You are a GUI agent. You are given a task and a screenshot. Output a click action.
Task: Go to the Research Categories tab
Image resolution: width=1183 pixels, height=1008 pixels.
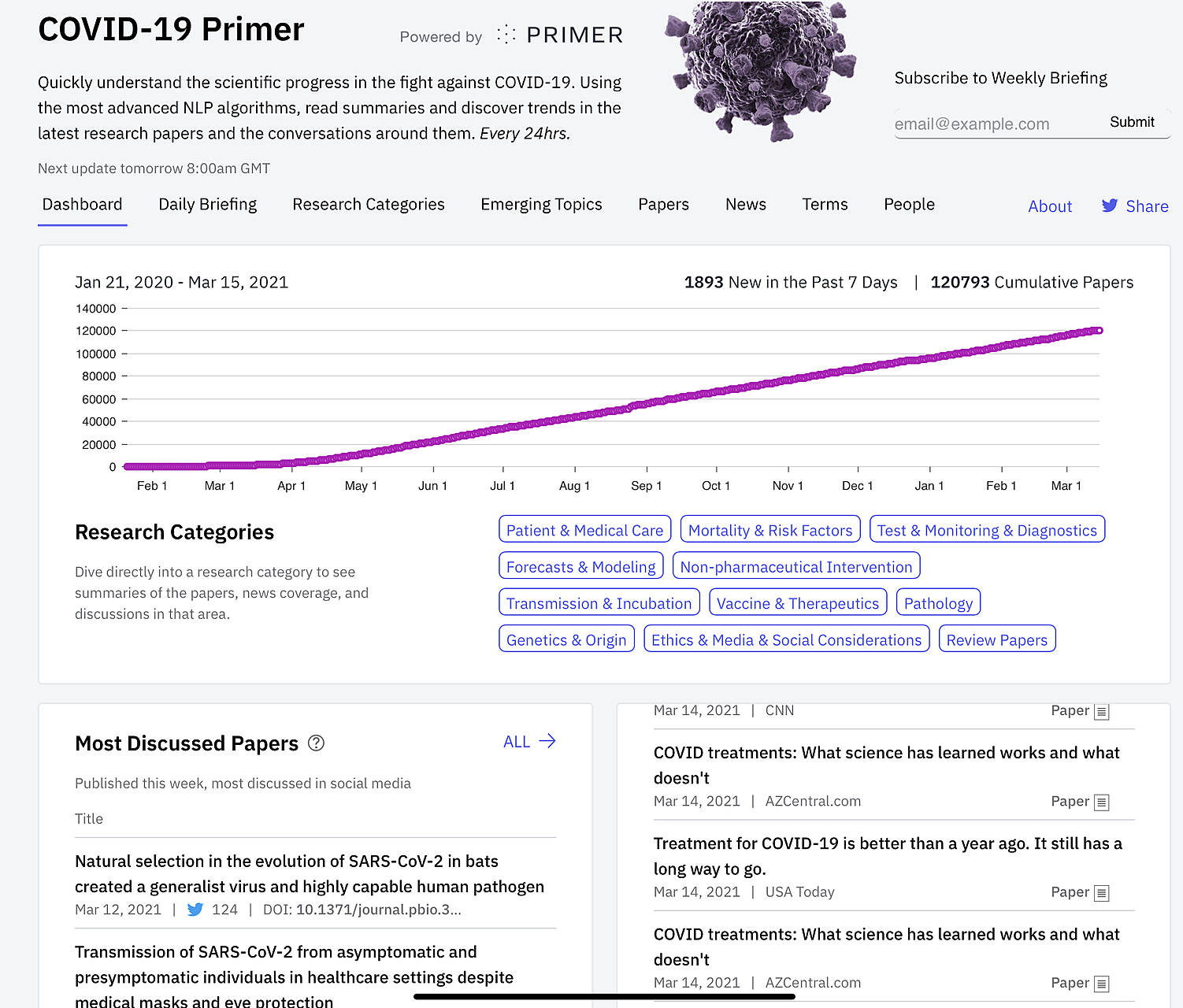[x=369, y=205]
